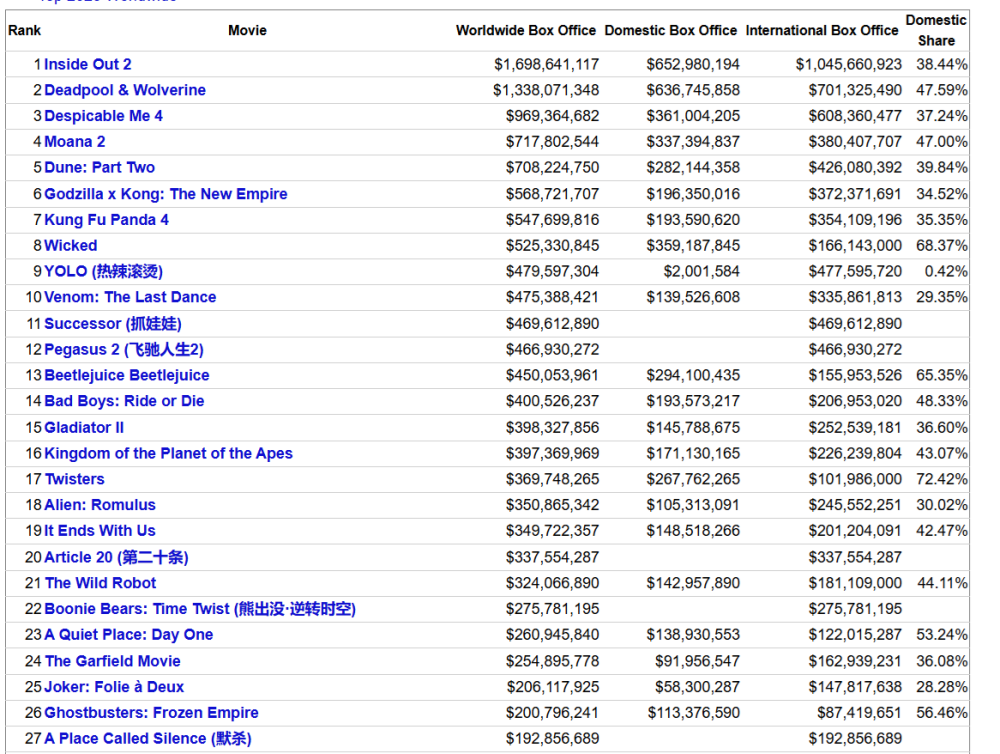1000x754 pixels.
Task: Click the Domestic Share column header
Action: [936, 31]
